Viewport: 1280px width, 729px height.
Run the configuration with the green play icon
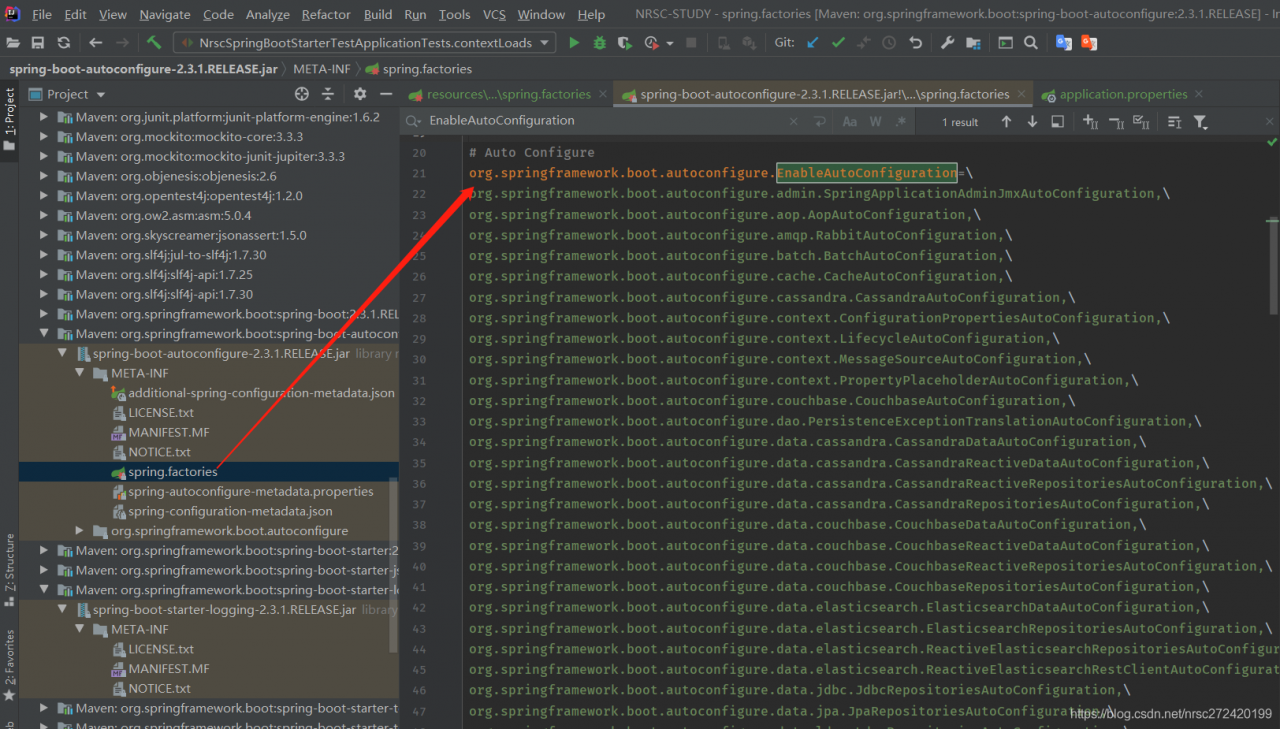tap(574, 43)
